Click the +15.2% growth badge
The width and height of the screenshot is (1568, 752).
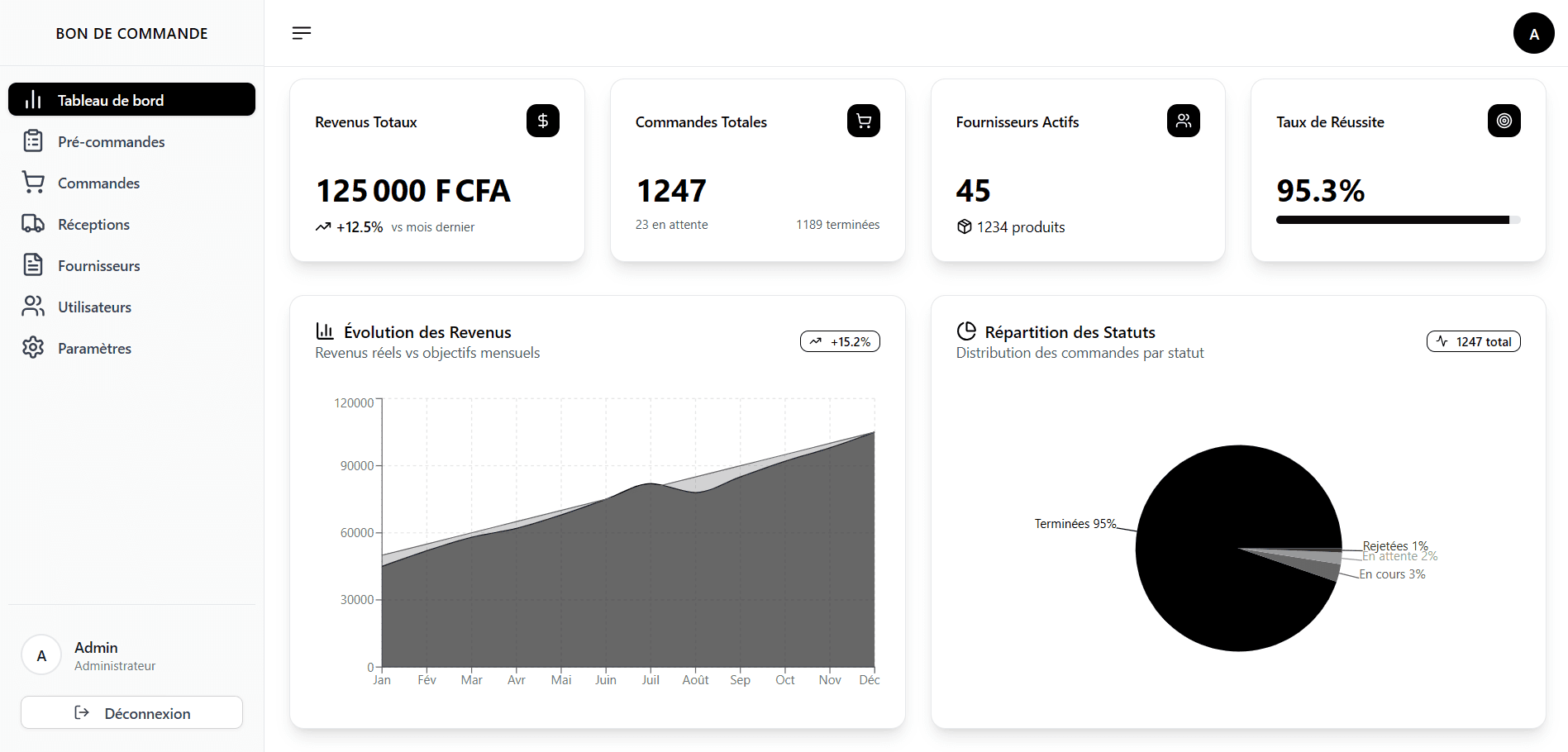click(x=840, y=341)
